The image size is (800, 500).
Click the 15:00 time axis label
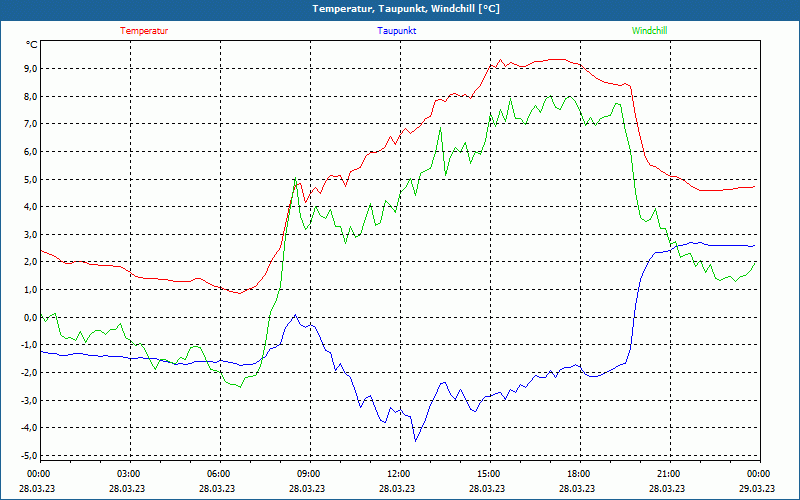[489, 474]
